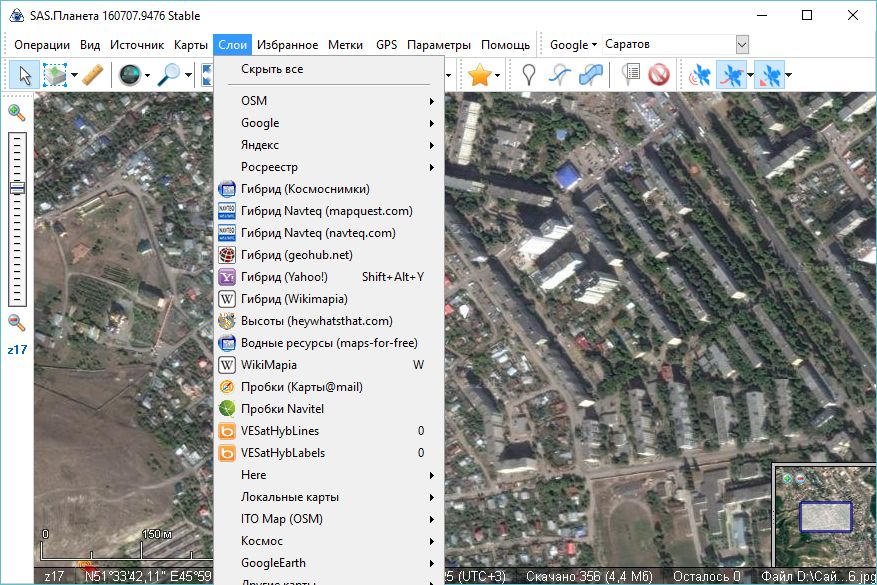Image resolution: width=877 pixels, height=585 pixels.
Task: Open the Вид menu
Action: (89, 45)
